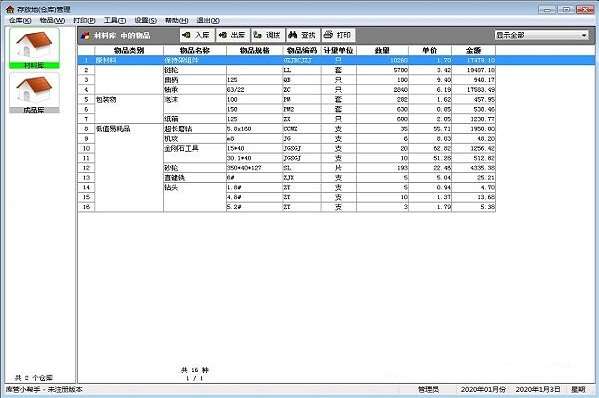Select row 8 低值易耗品 in the table
This screenshot has height=398, width=599.
[287, 129]
